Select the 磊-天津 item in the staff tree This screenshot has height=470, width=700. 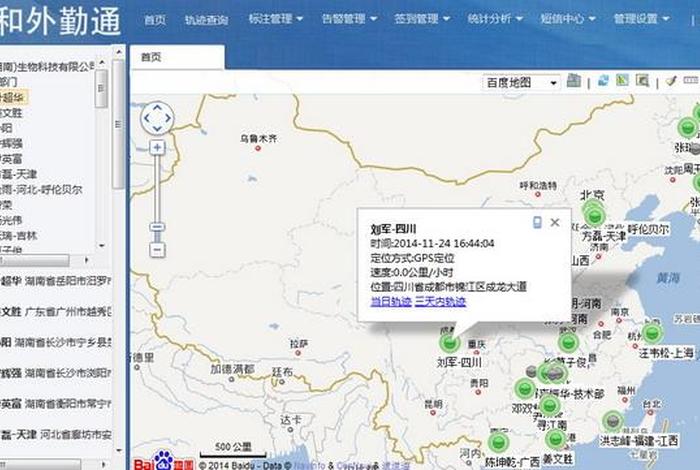(x=19, y=174)
